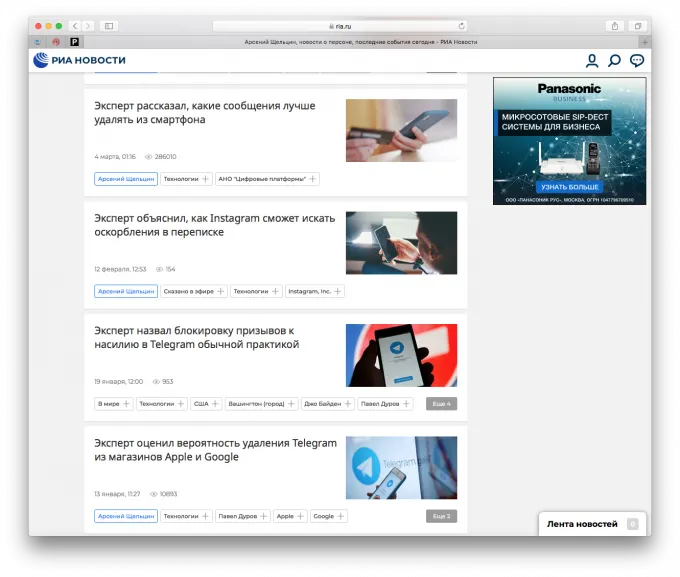Expand hidden tags with 'Ещё 4' button

(x=441, y=404)
